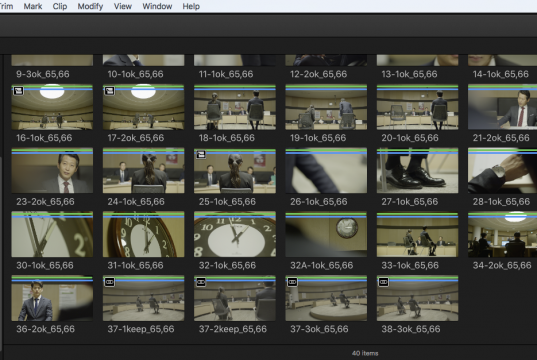Select the 30-1ok_65,66 clock clip thumbnail

52,235
